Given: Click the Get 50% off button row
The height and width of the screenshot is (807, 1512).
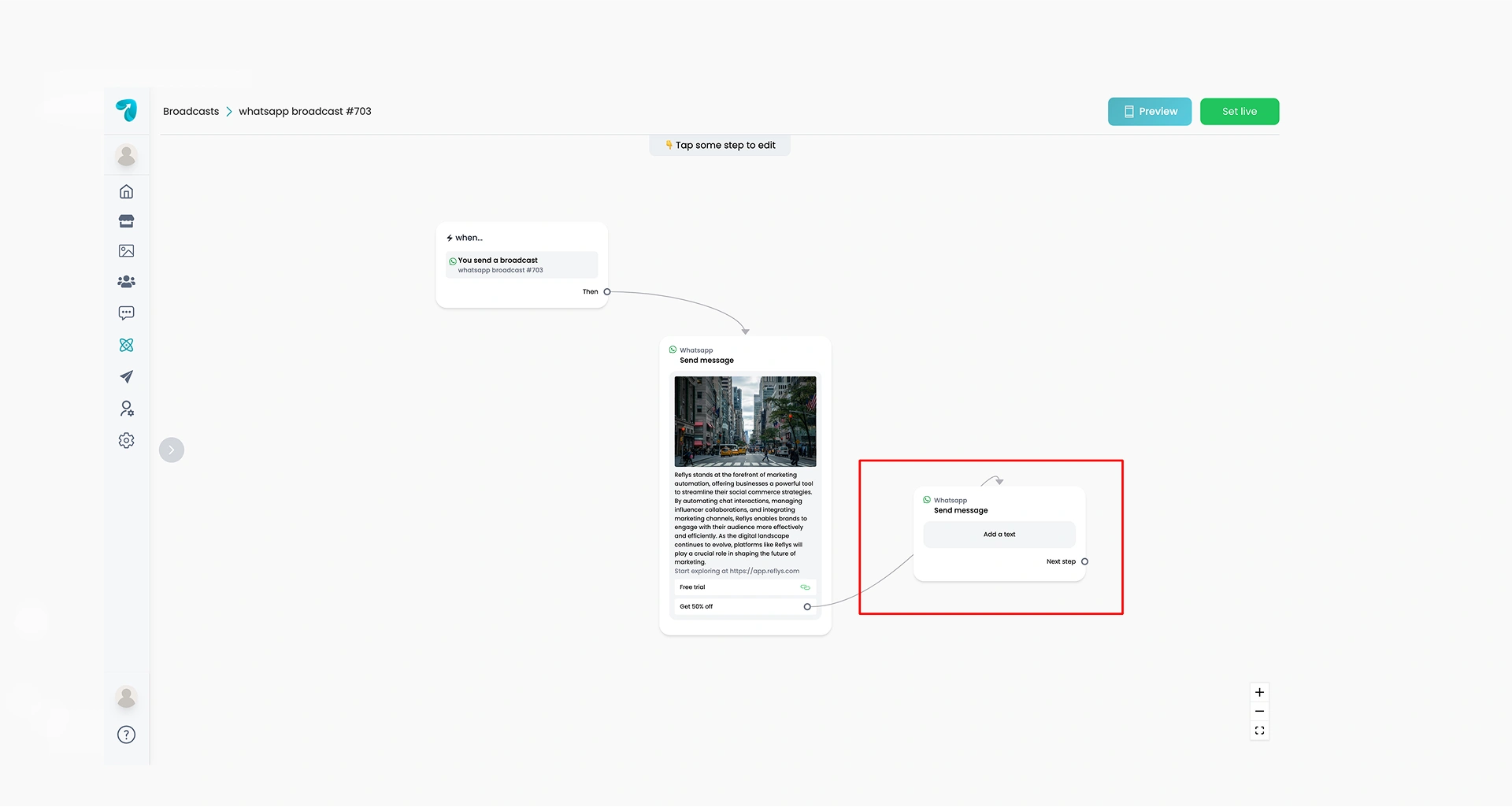Looking at the screenshot, I should coord(745,607).
